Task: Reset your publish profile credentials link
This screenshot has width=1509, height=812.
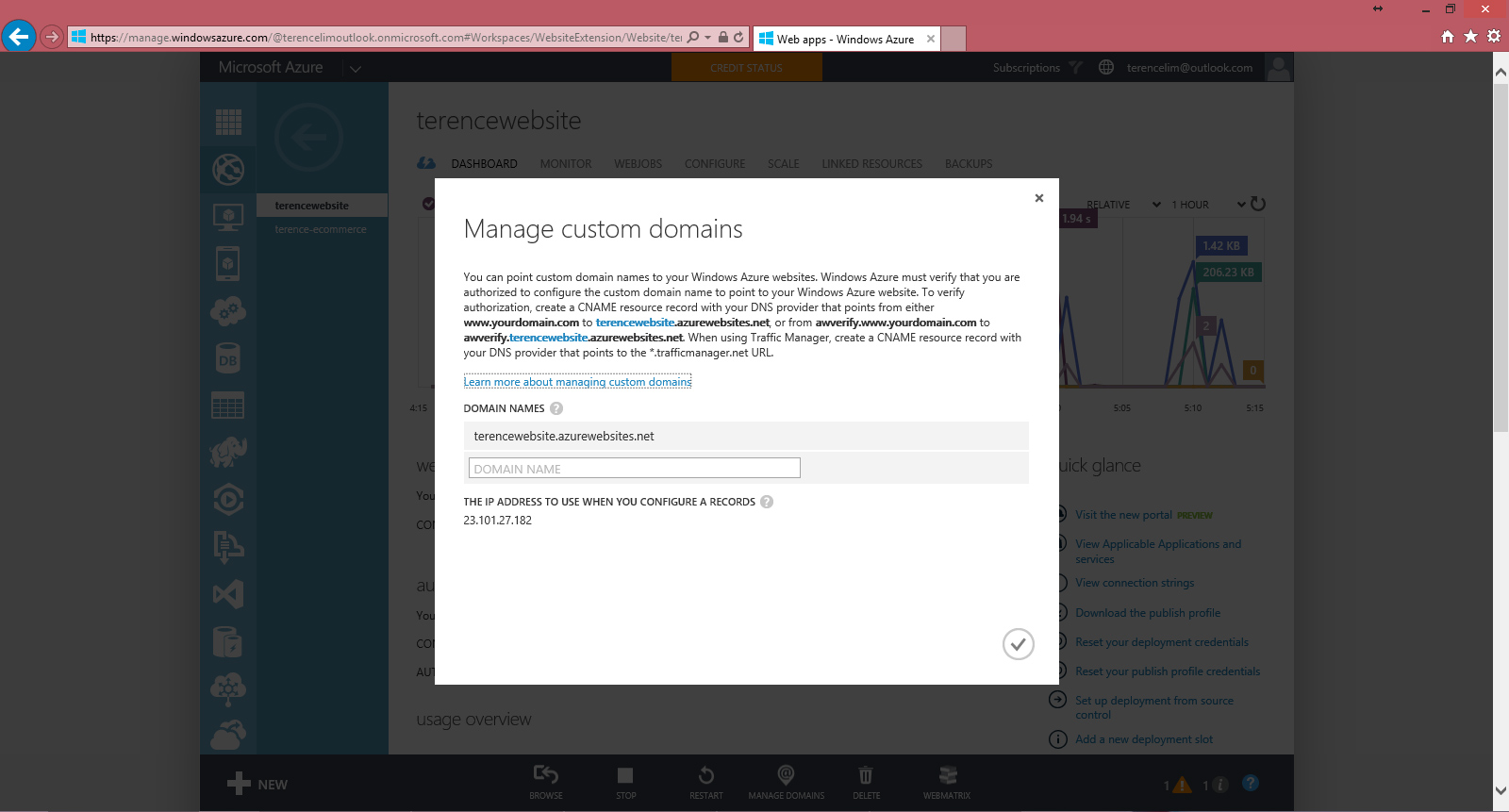Action: pos(1168,671)
